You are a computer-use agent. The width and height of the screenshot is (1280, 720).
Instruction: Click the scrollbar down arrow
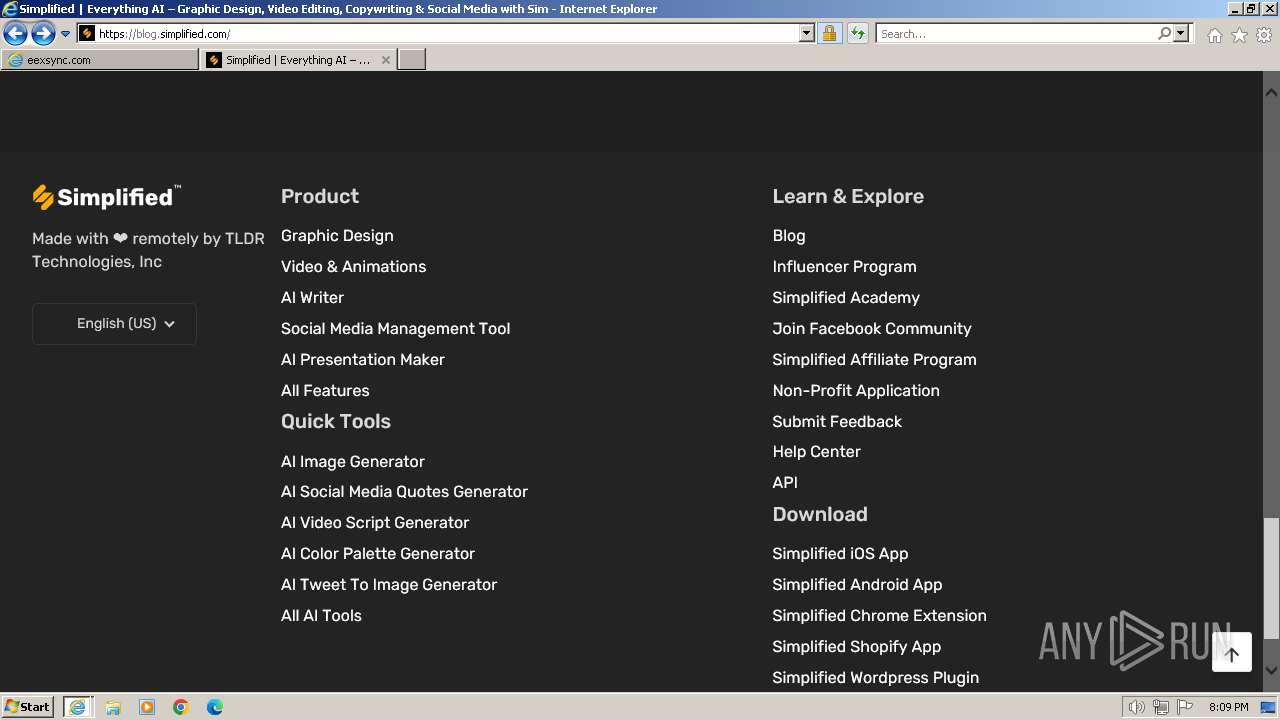(x=1271, y=671)
